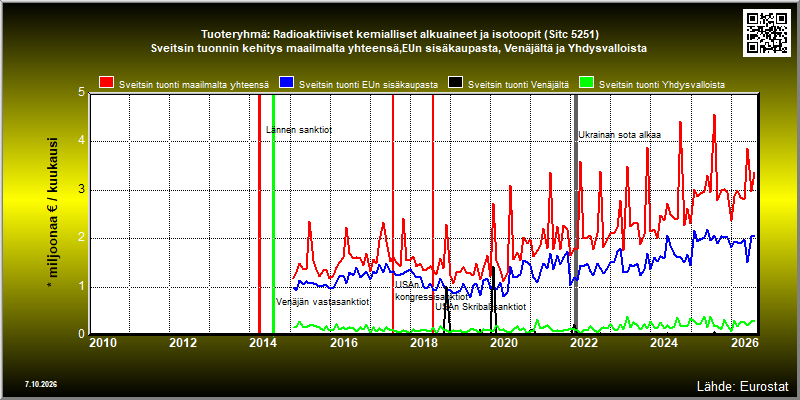Click the gray Ukraine war vertical marker line
The height and width of the screenshot is (400, 800).
tap(577, 213)
